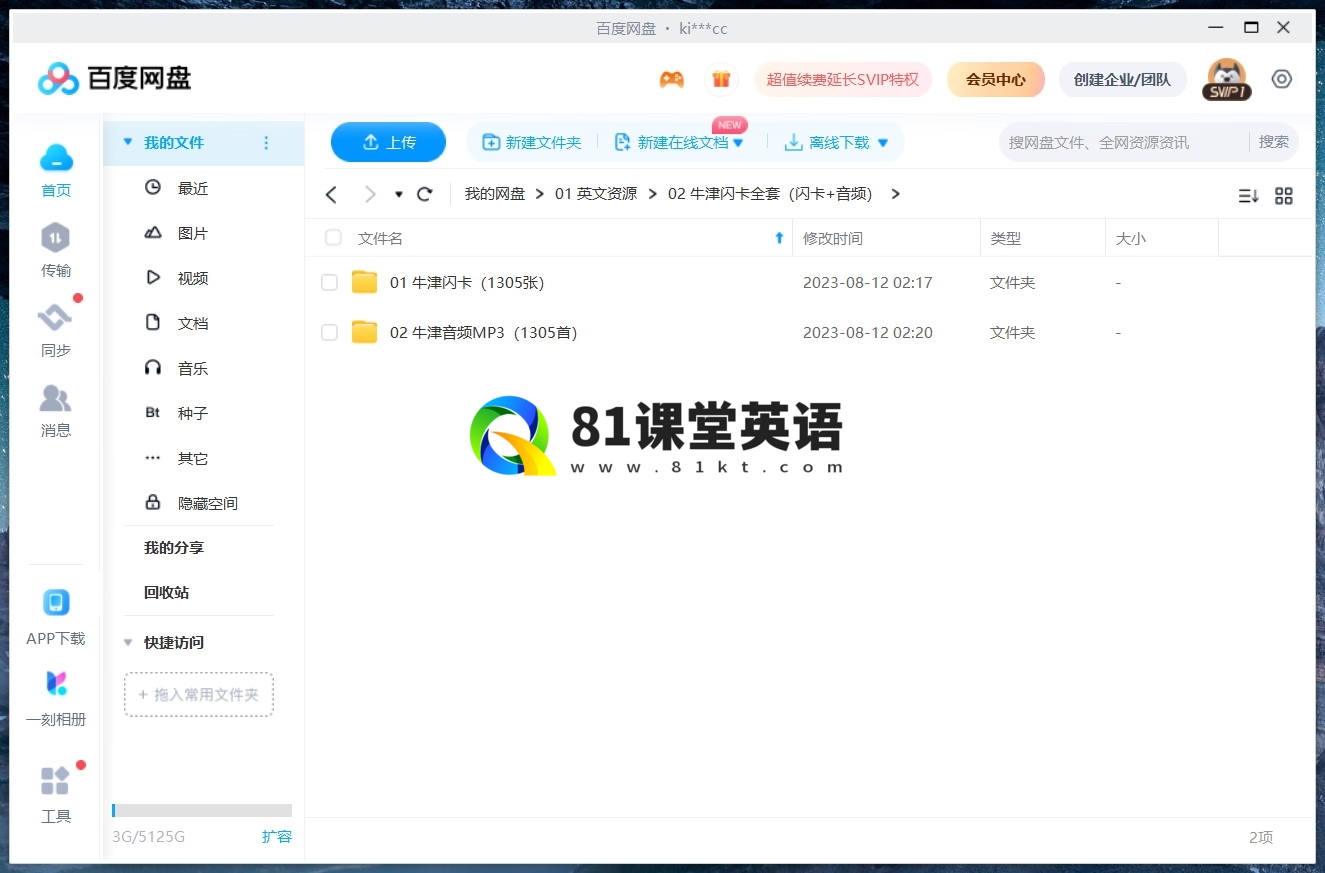Open APP下载 in the left sidebar

(56, 617)
